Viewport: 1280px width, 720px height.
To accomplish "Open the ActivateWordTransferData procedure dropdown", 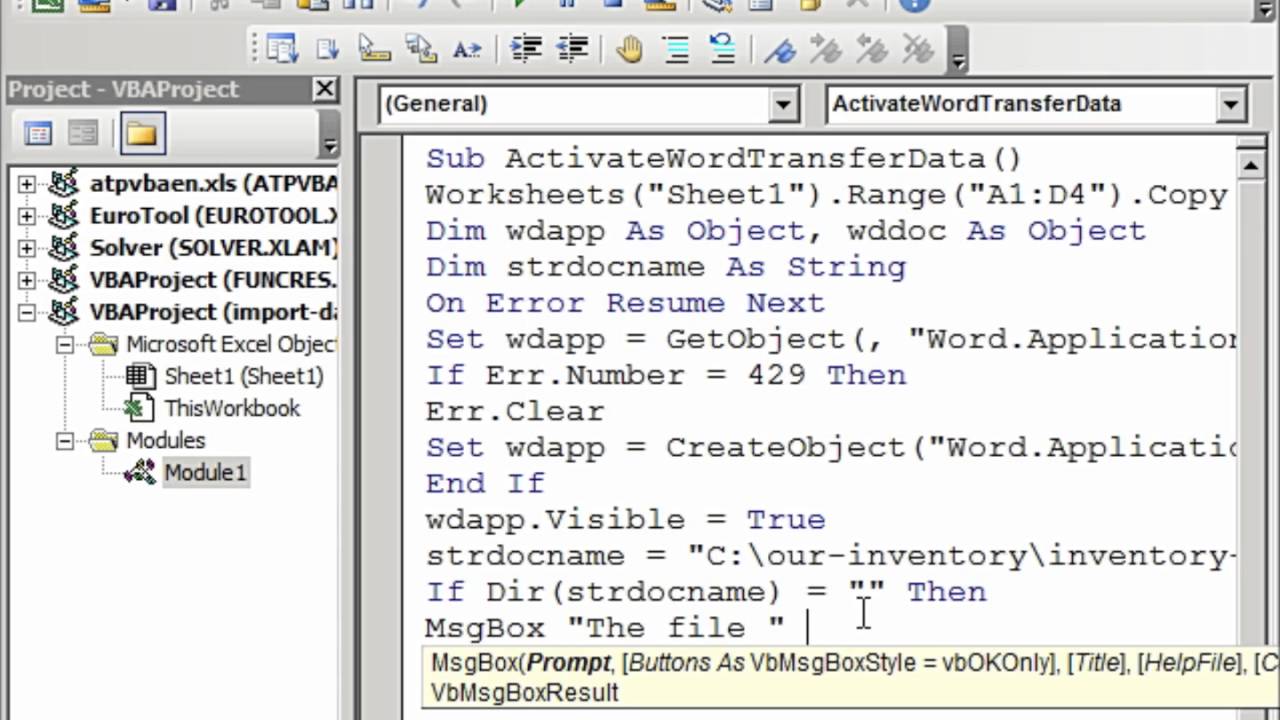I will click(x=1231, y=104).
